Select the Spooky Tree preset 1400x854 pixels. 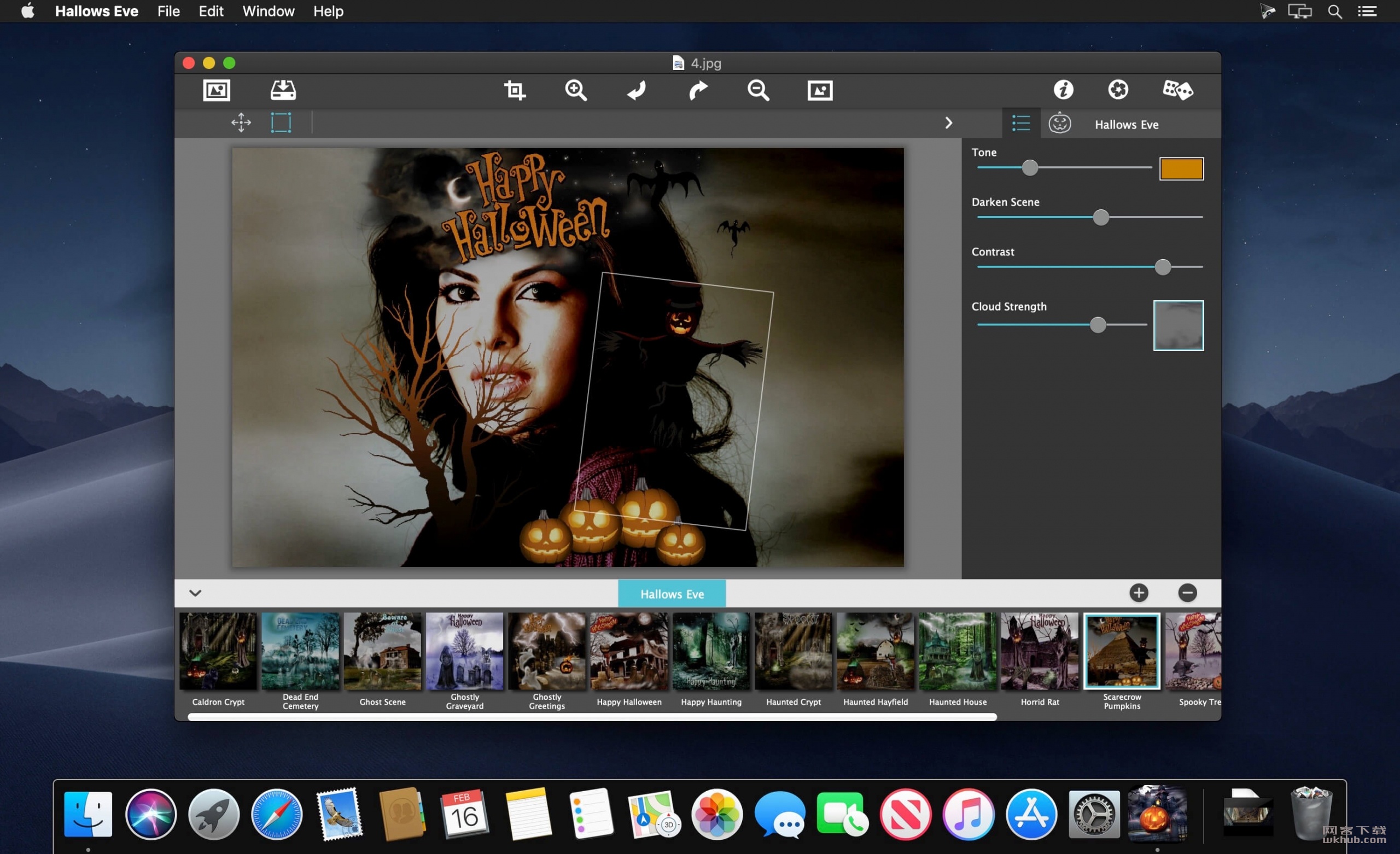[x=1193, y=651]
